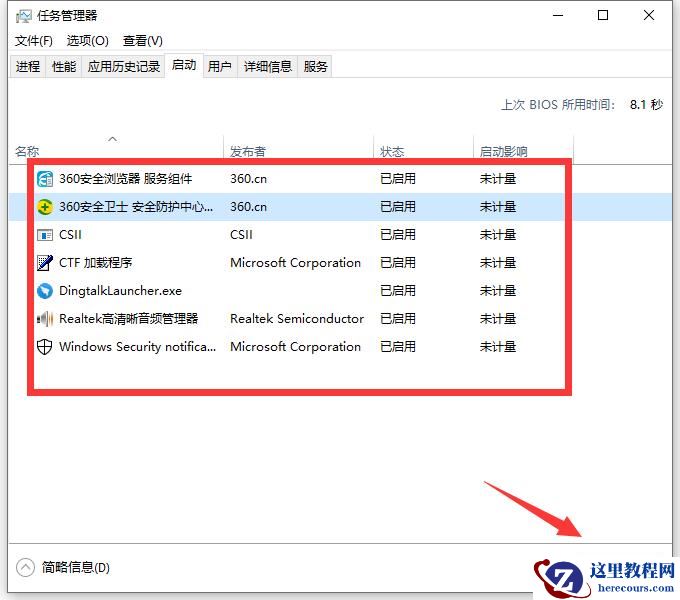Minimize the 任务管理器 window

pyautogui.click(x=558, y=16)
